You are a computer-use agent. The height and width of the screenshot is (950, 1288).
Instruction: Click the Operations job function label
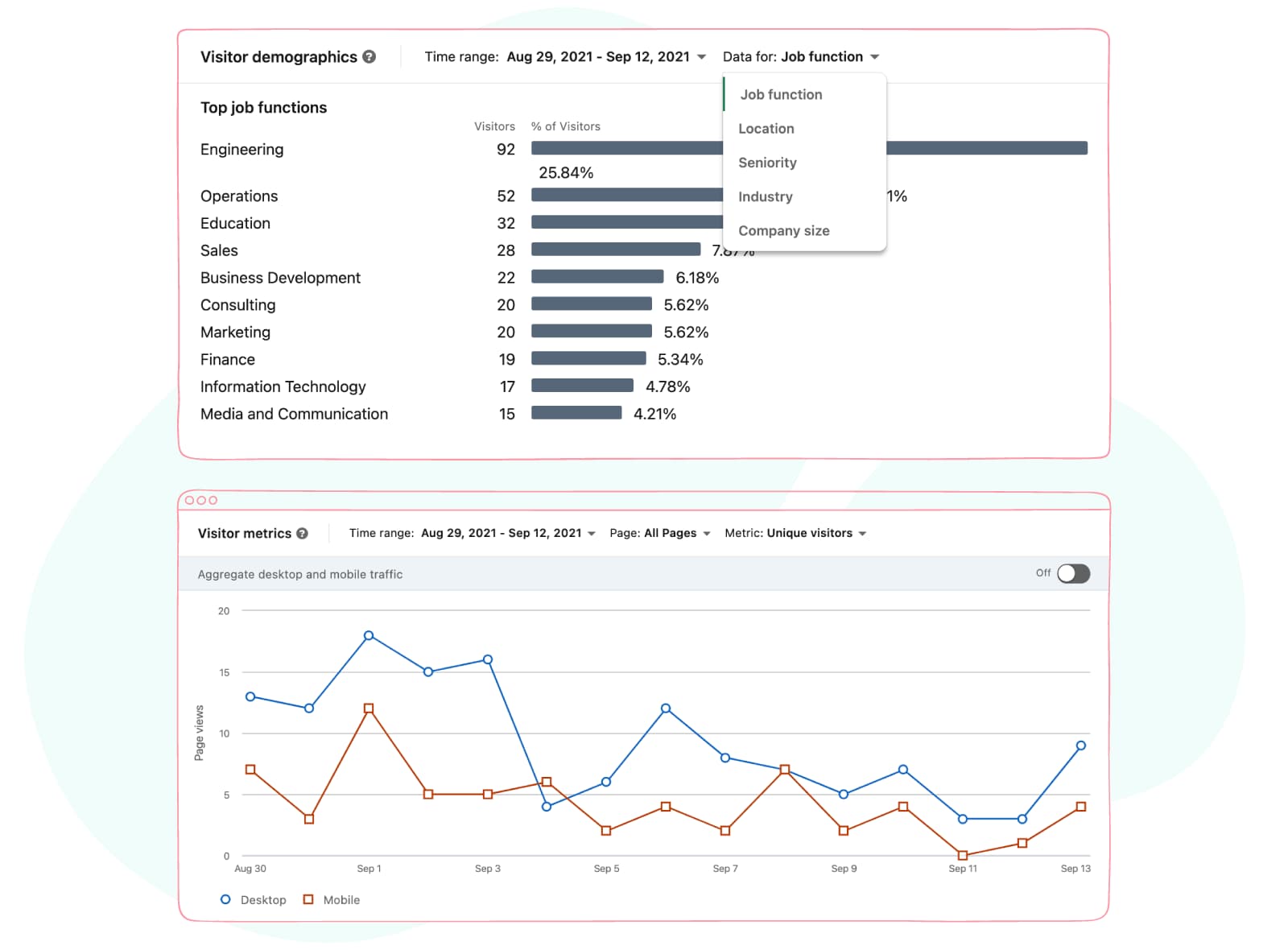click(239, 196)
